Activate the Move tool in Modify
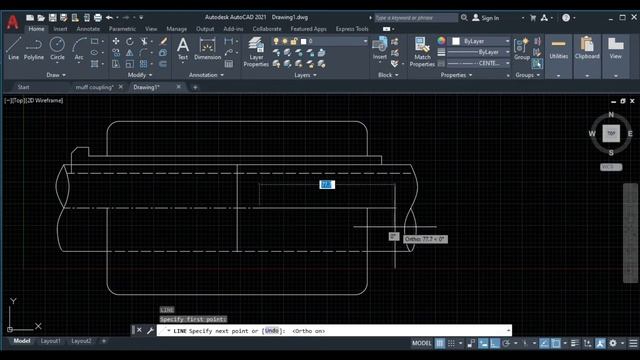 coord(116,41)
